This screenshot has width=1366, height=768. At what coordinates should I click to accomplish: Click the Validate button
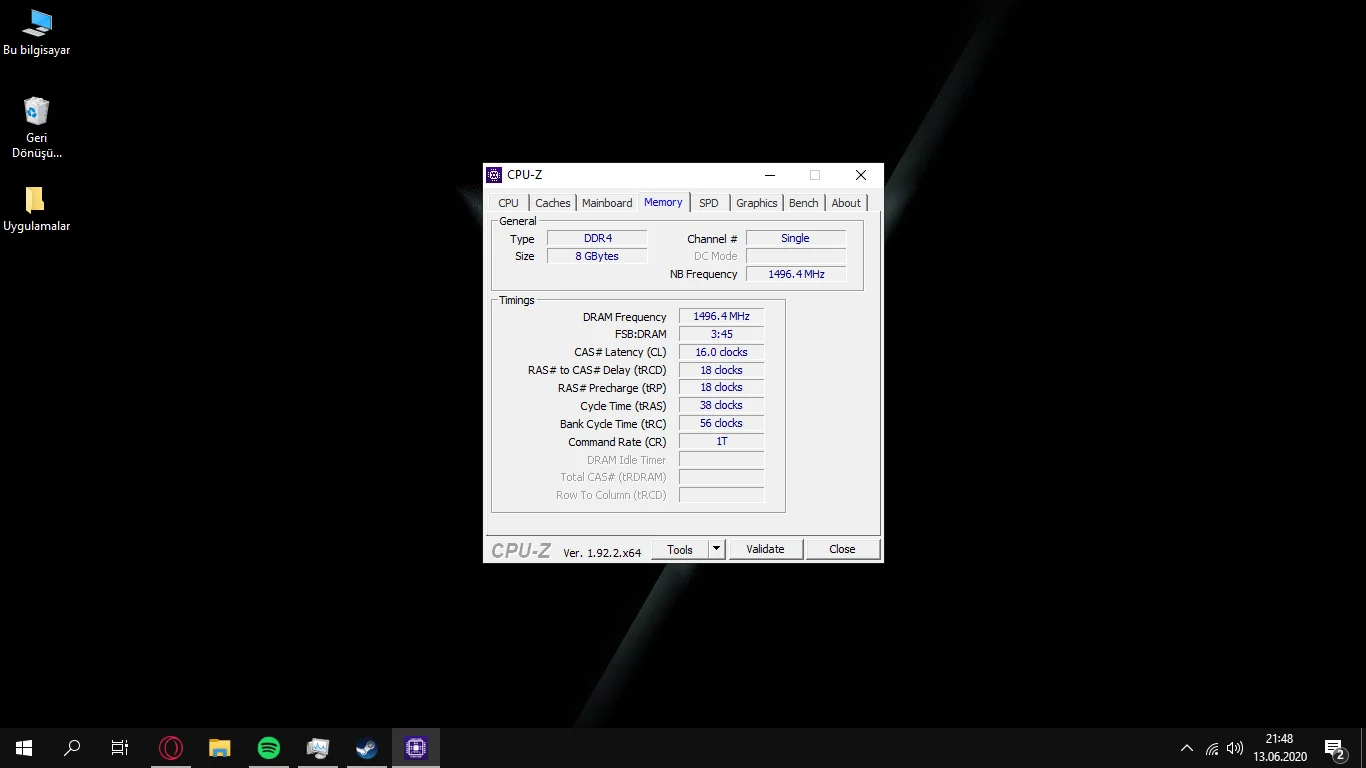765,549
